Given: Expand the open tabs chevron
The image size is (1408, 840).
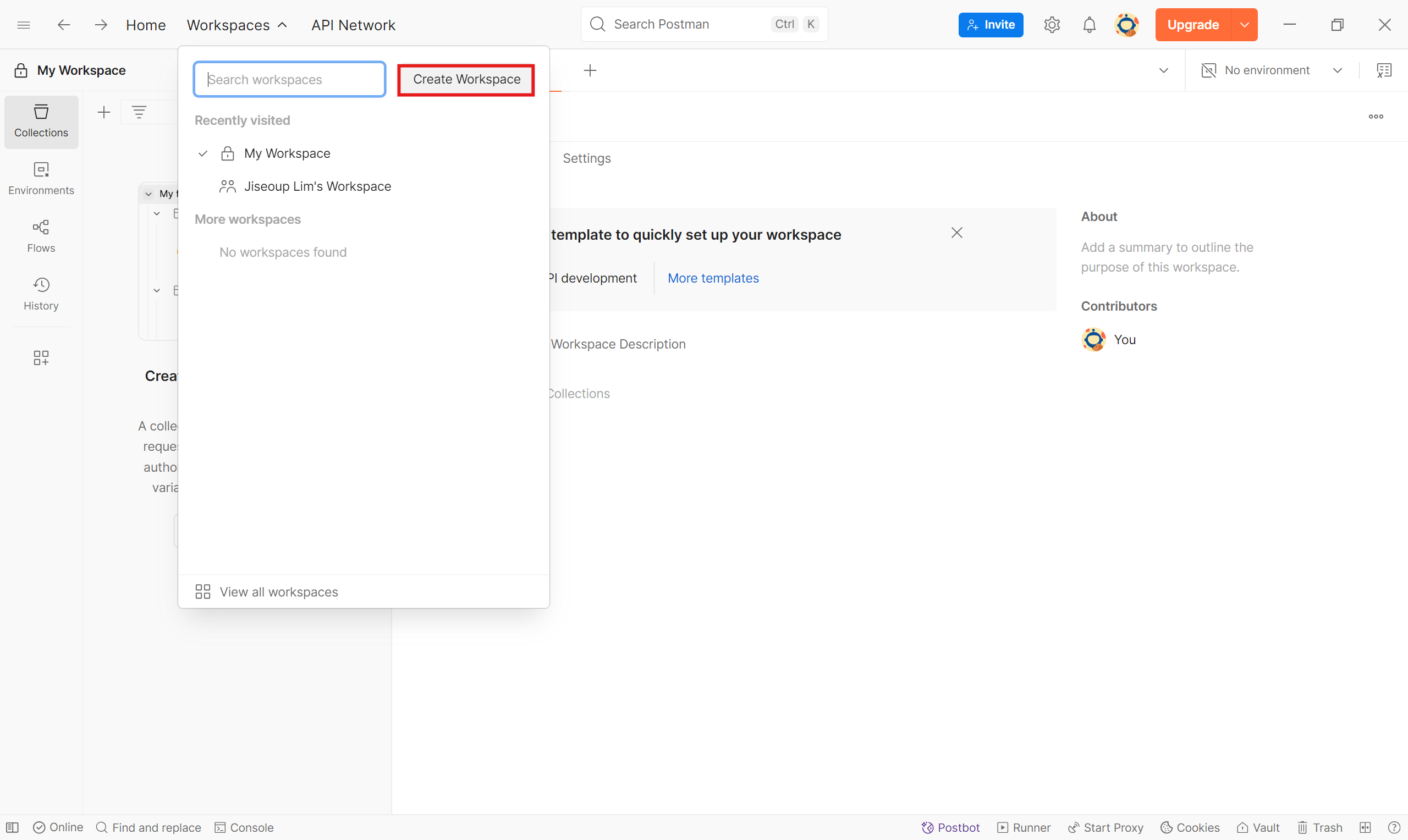Looking at the screenshot, I should click(x=1163, y=70).
